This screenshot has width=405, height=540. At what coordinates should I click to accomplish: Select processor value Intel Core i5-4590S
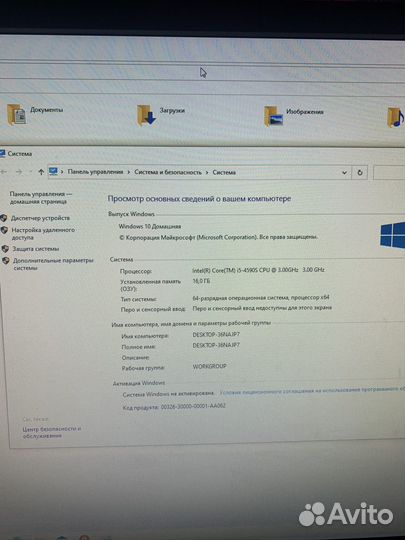click(258, 270)
